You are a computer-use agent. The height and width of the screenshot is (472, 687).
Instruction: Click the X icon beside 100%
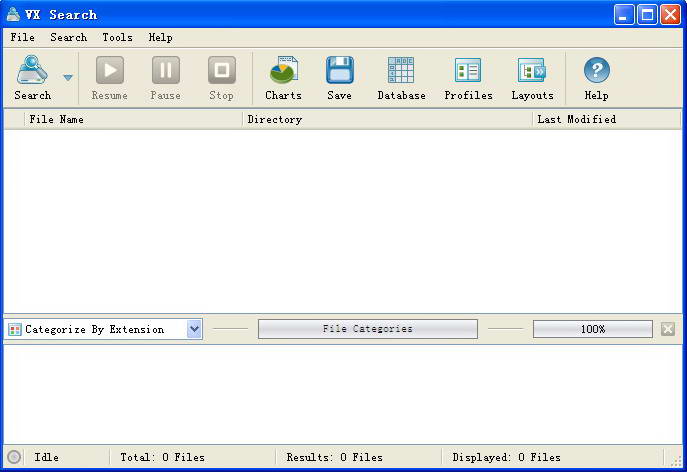[x=668, y=329]
